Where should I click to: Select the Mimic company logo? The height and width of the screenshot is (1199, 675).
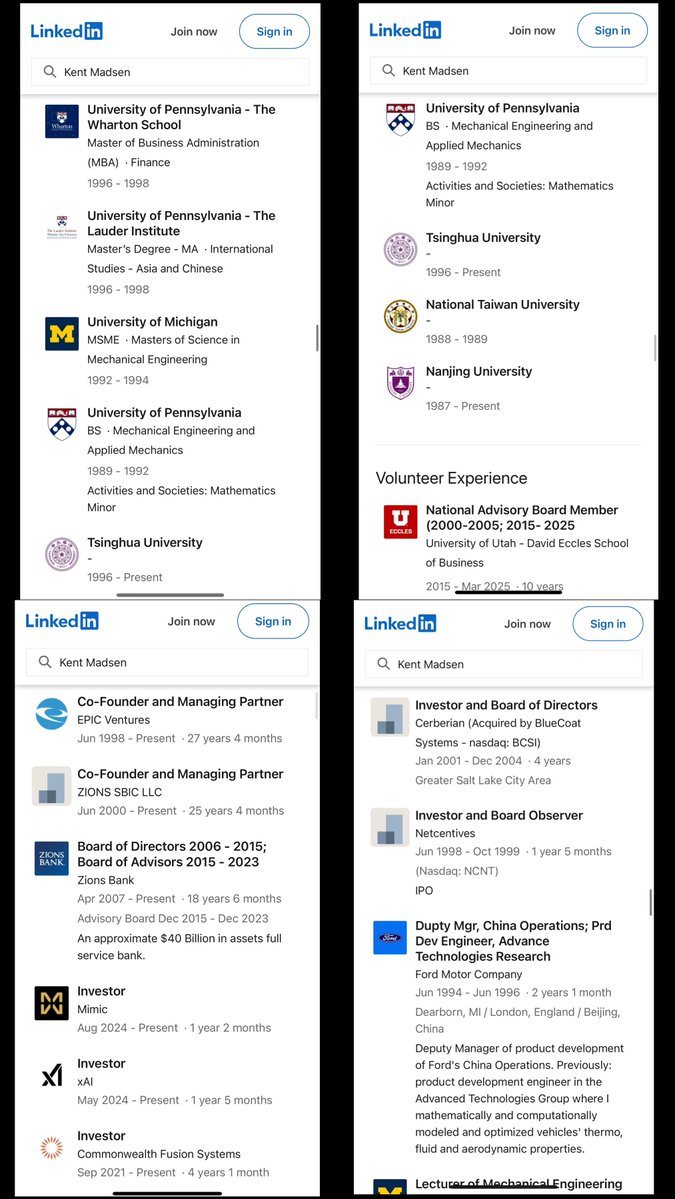51,1003
